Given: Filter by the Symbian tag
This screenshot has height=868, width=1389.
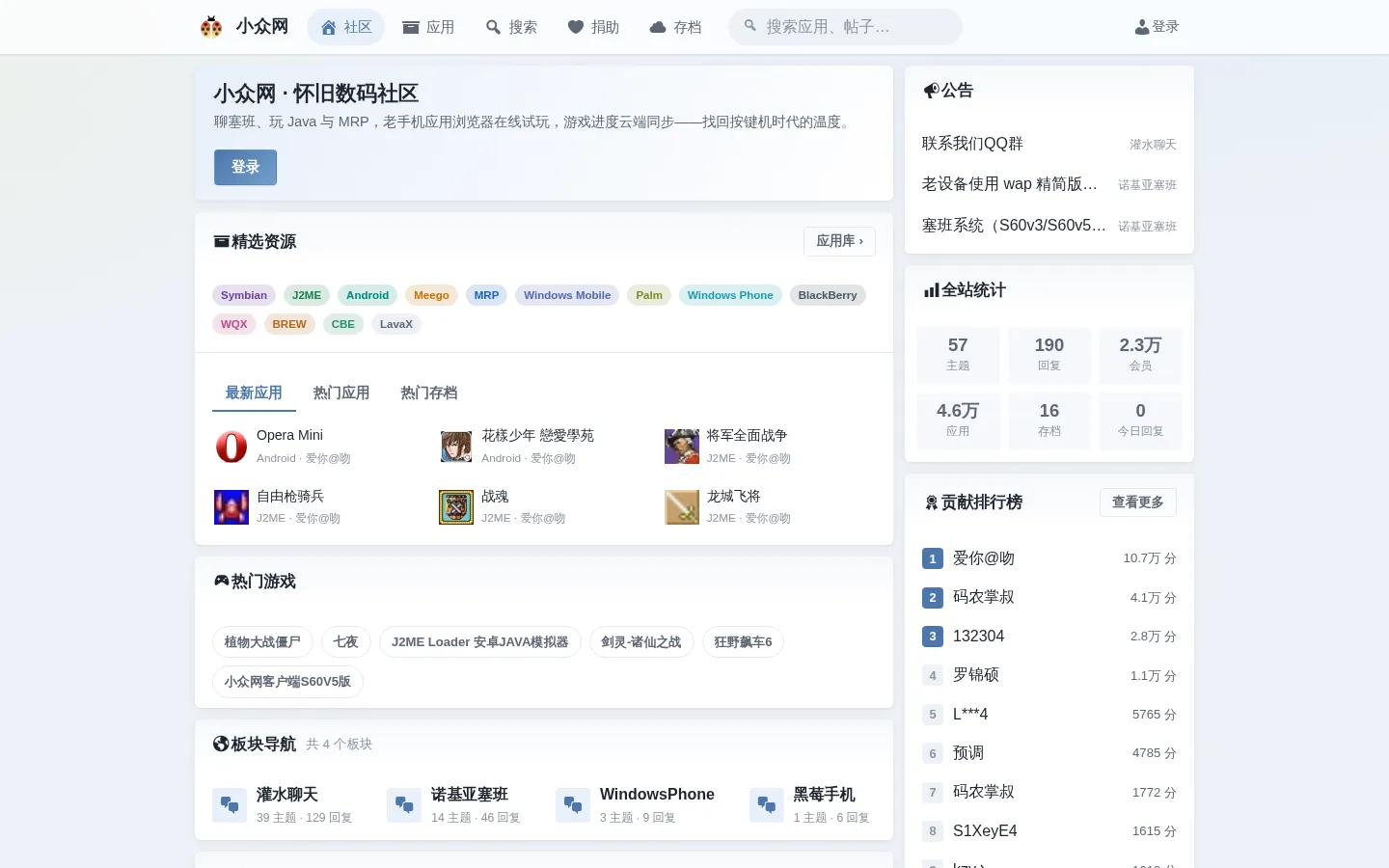Looking at the screenshot, I should coord(244,295).
